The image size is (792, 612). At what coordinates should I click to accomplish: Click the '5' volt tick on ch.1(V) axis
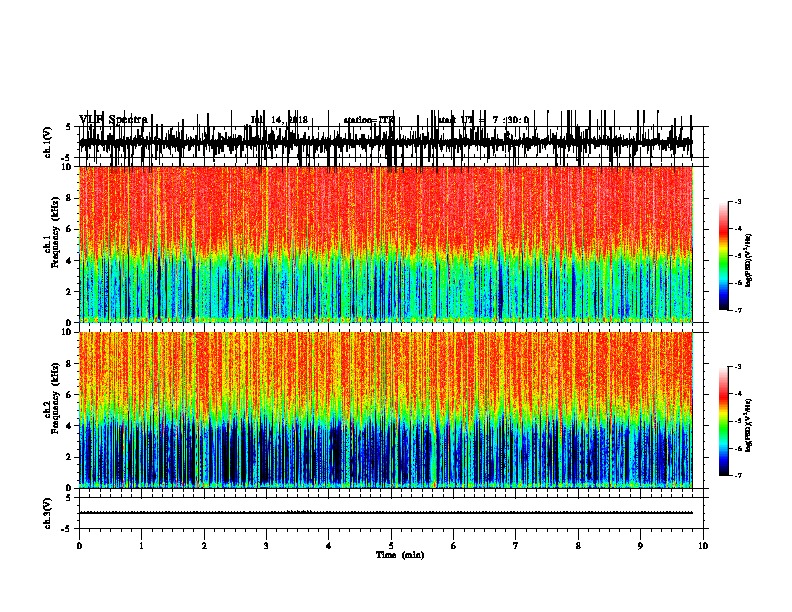click(x=68, y=127)
